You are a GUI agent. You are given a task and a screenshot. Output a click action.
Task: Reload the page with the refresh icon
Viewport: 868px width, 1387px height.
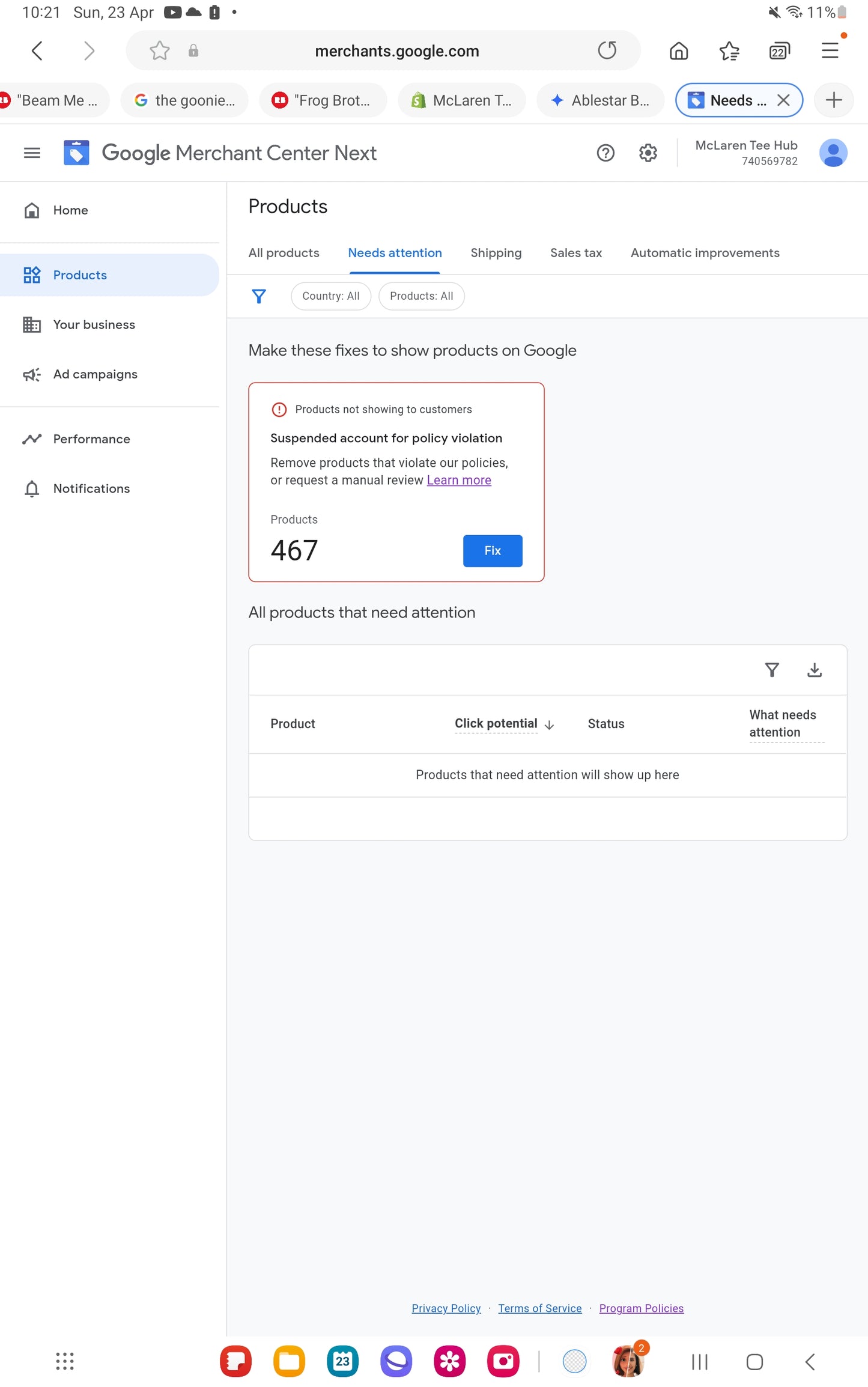point(607,50)
